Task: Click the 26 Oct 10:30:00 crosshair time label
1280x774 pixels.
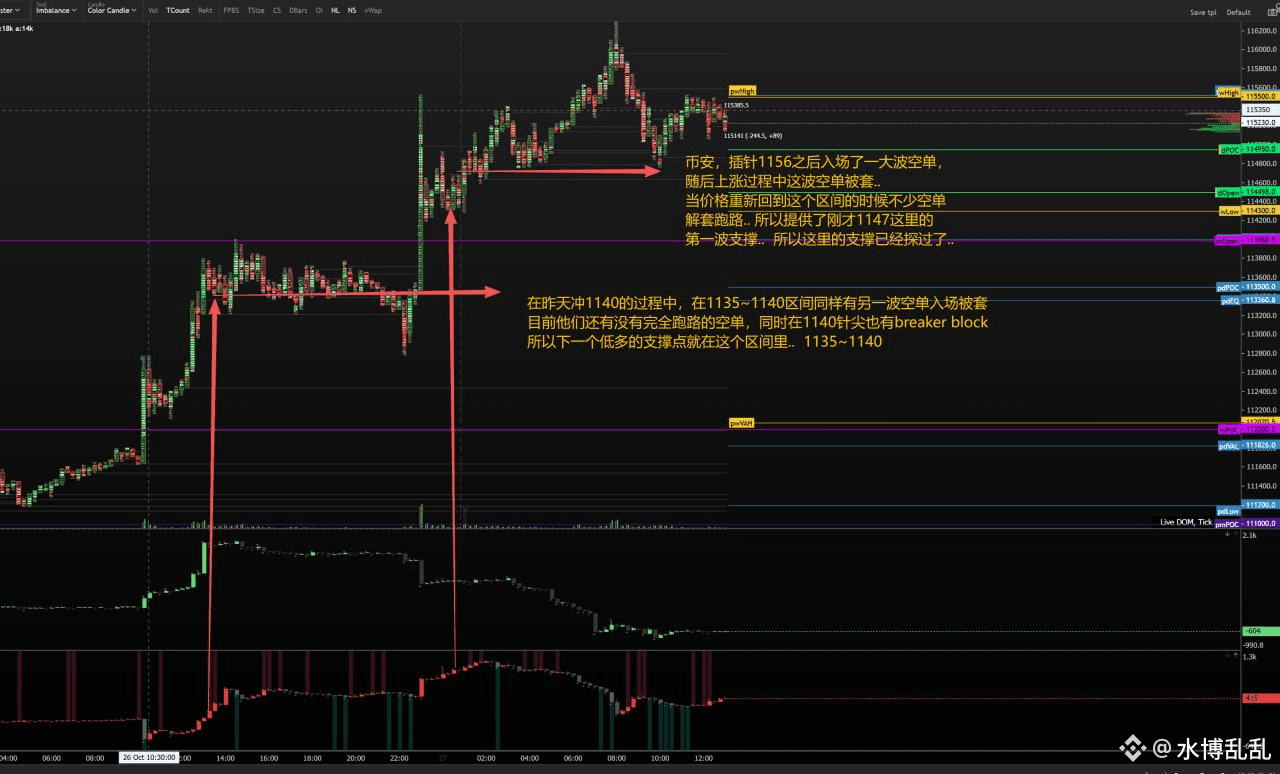Action: tap(148, 758)
